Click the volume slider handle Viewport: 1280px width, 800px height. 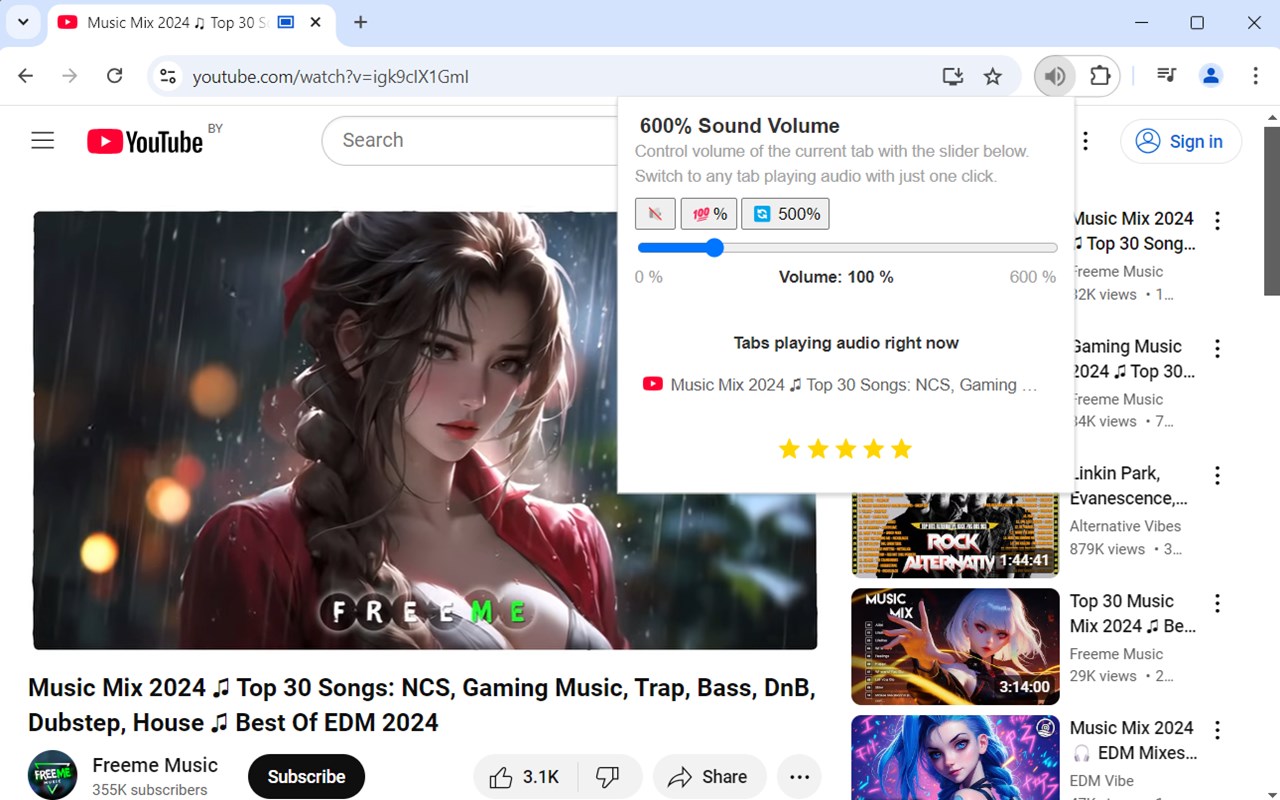pyautogui.click(x=714, y=248)
